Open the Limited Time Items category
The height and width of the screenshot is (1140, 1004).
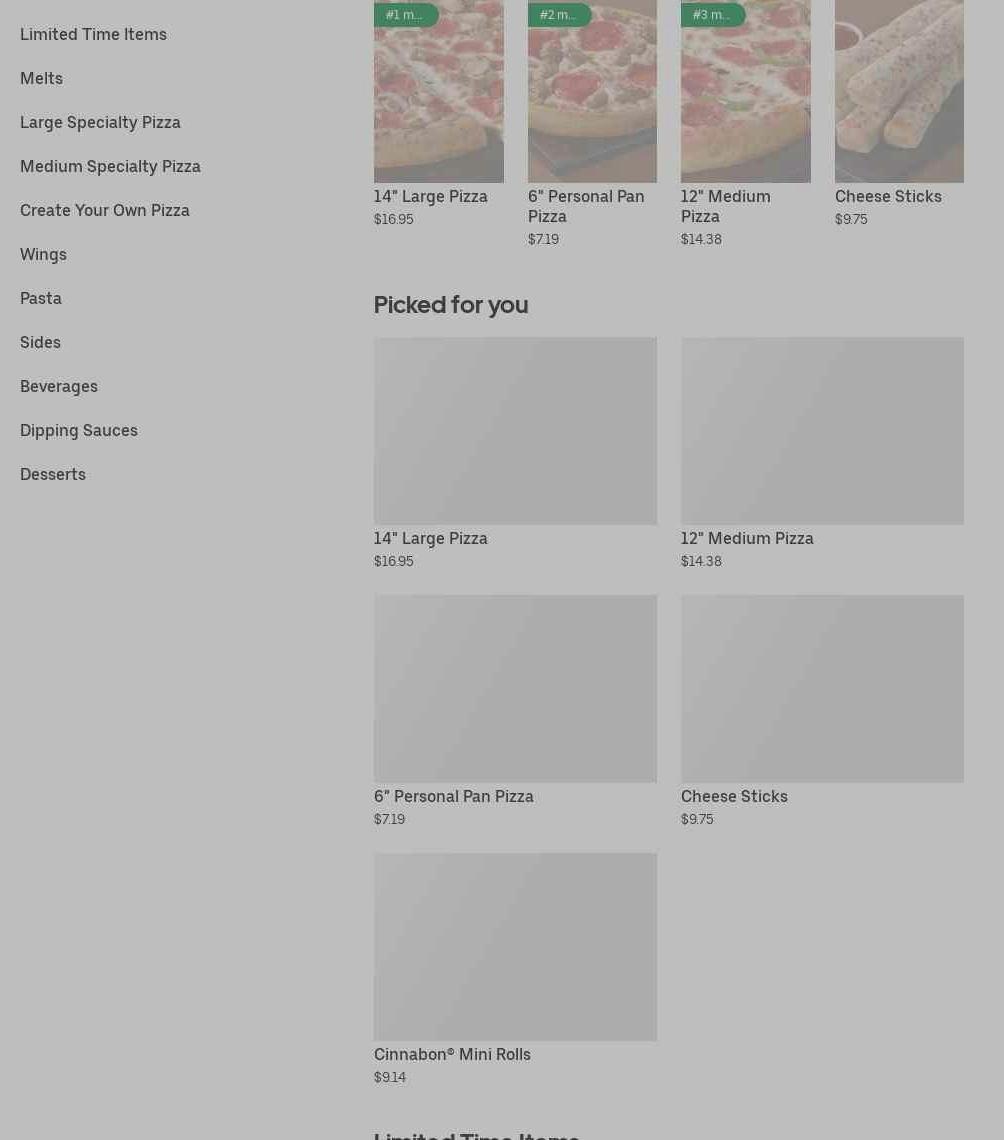(x=93, y=34)
